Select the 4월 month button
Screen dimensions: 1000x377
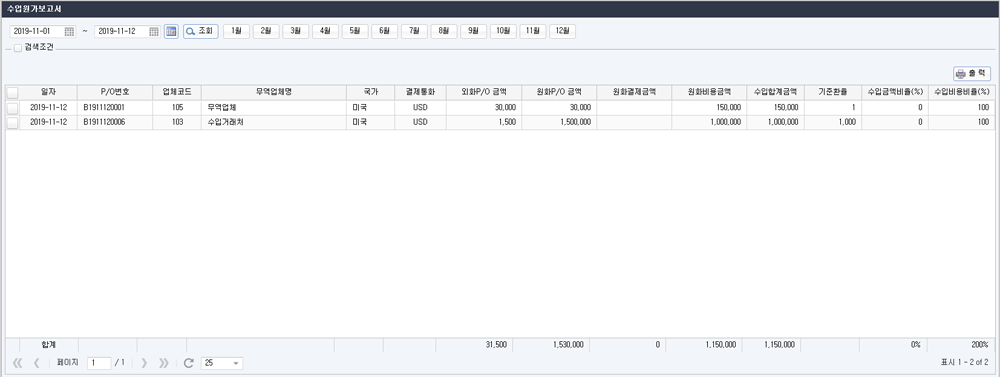(325, 31)
